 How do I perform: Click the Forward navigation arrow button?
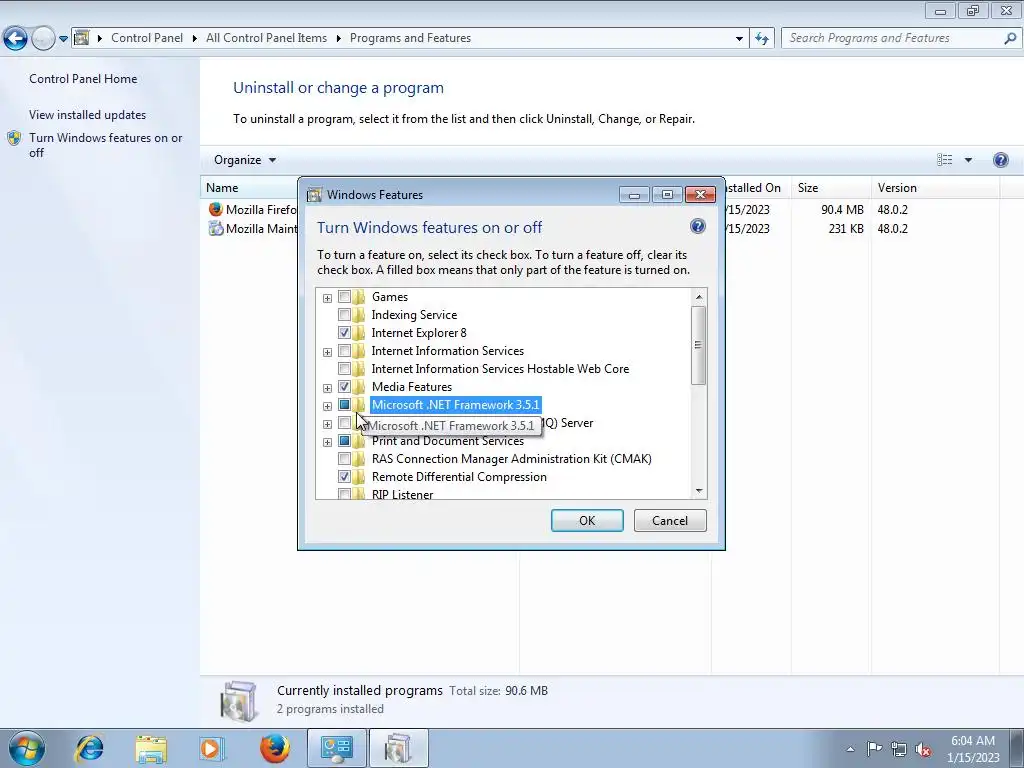click(x=43, y=39)
